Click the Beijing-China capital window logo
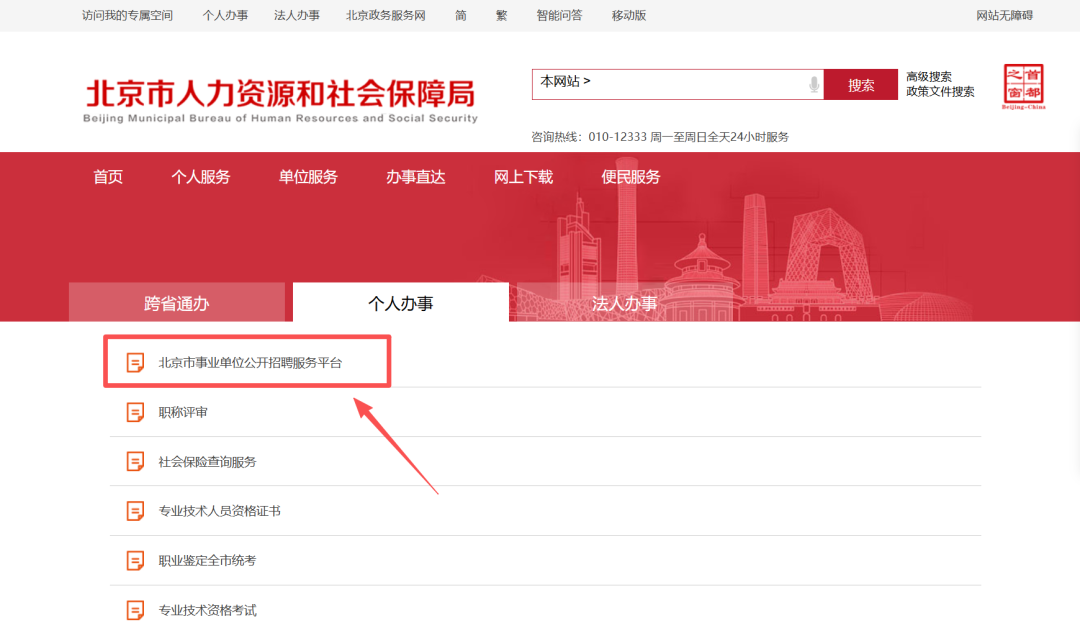Screen dimensions: 1080x627 point(1024,87)
